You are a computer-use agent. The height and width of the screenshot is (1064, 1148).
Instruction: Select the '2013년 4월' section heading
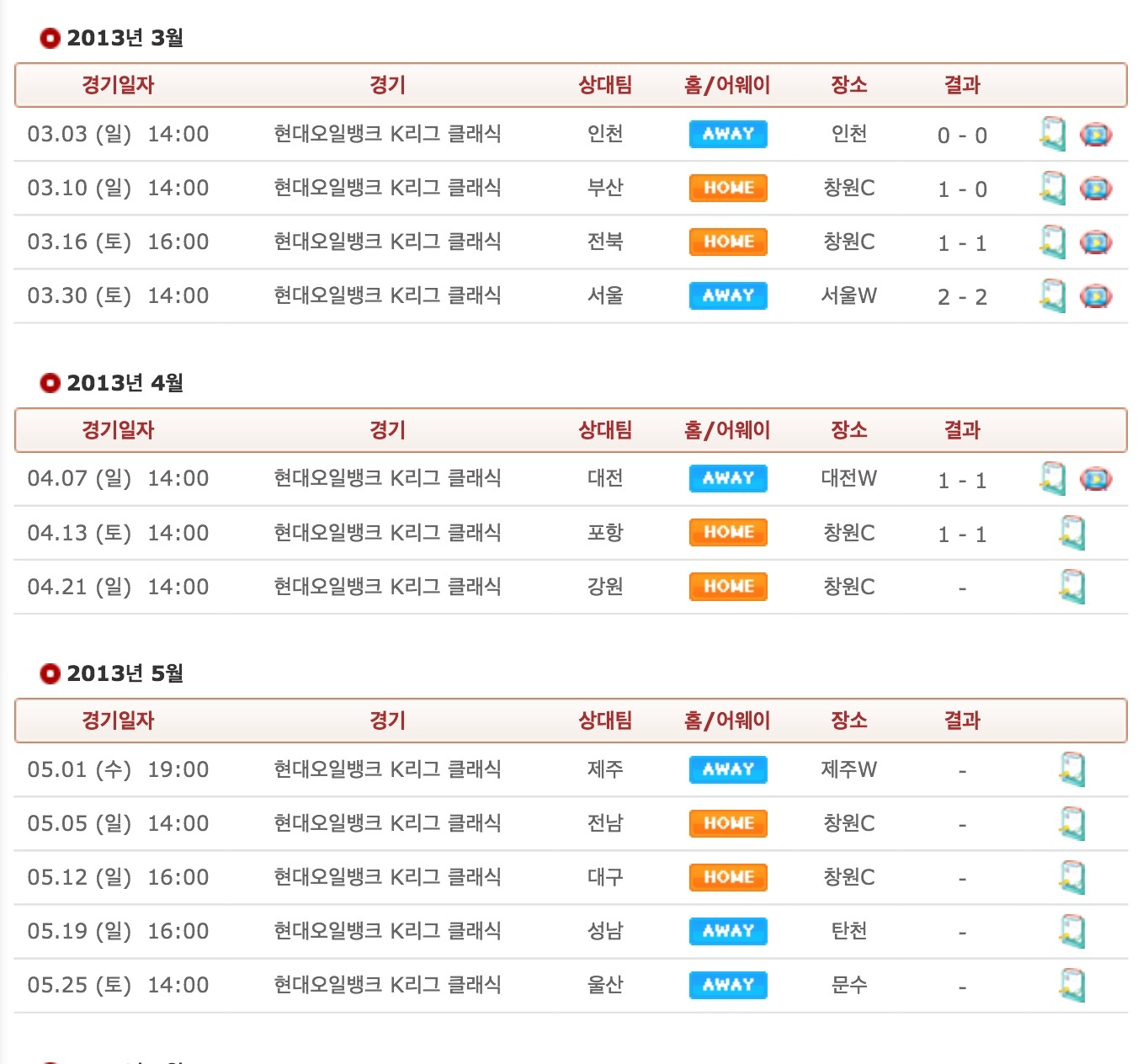(125, 383)
